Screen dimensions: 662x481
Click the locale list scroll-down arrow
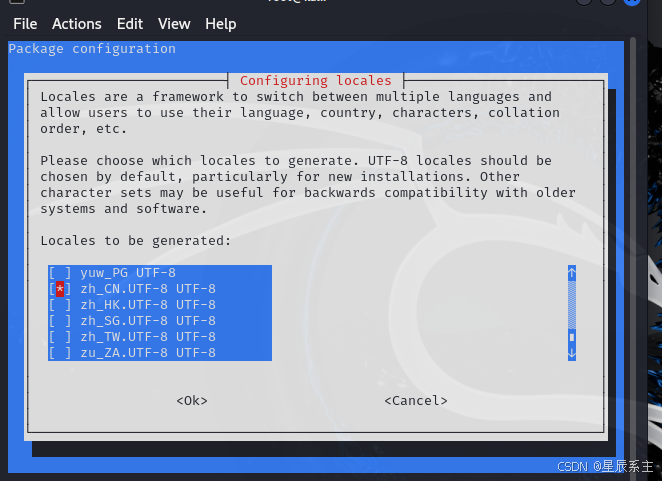coord(572,353)
